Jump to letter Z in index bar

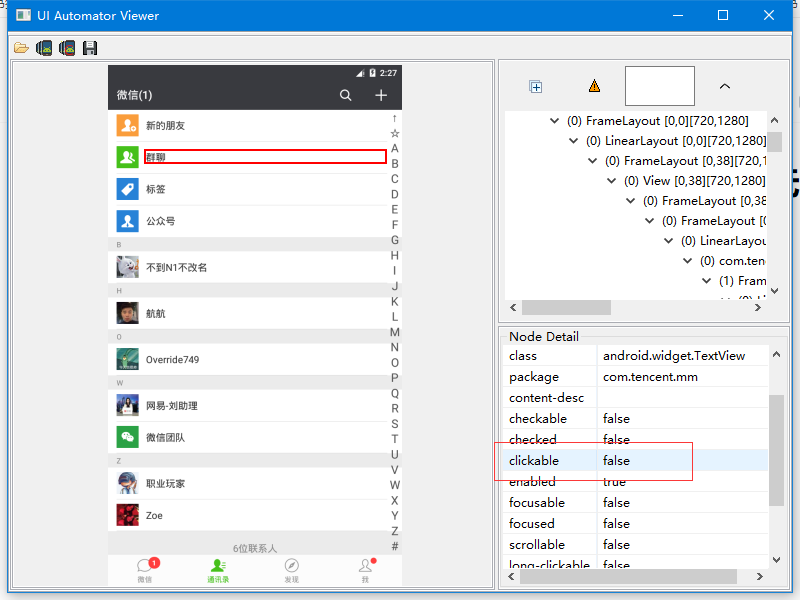coord(394,531)
